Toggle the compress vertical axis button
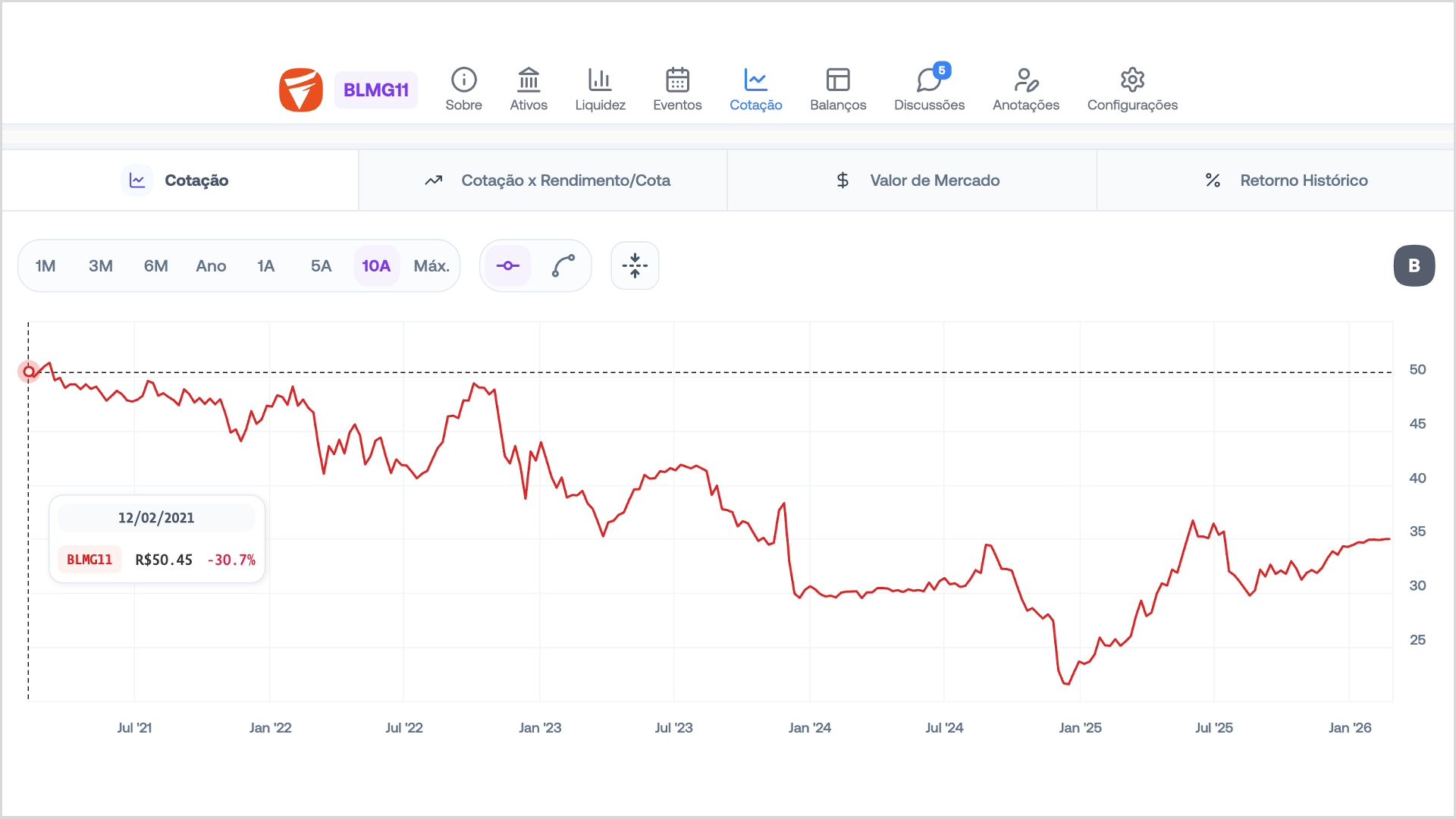The height and width of the screenshot is (819, 1456). pyautogui.click(x=635, y=265)
